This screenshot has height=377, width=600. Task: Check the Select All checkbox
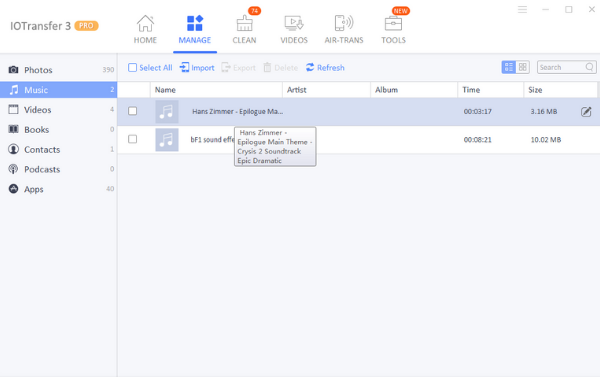coord(132,68)
